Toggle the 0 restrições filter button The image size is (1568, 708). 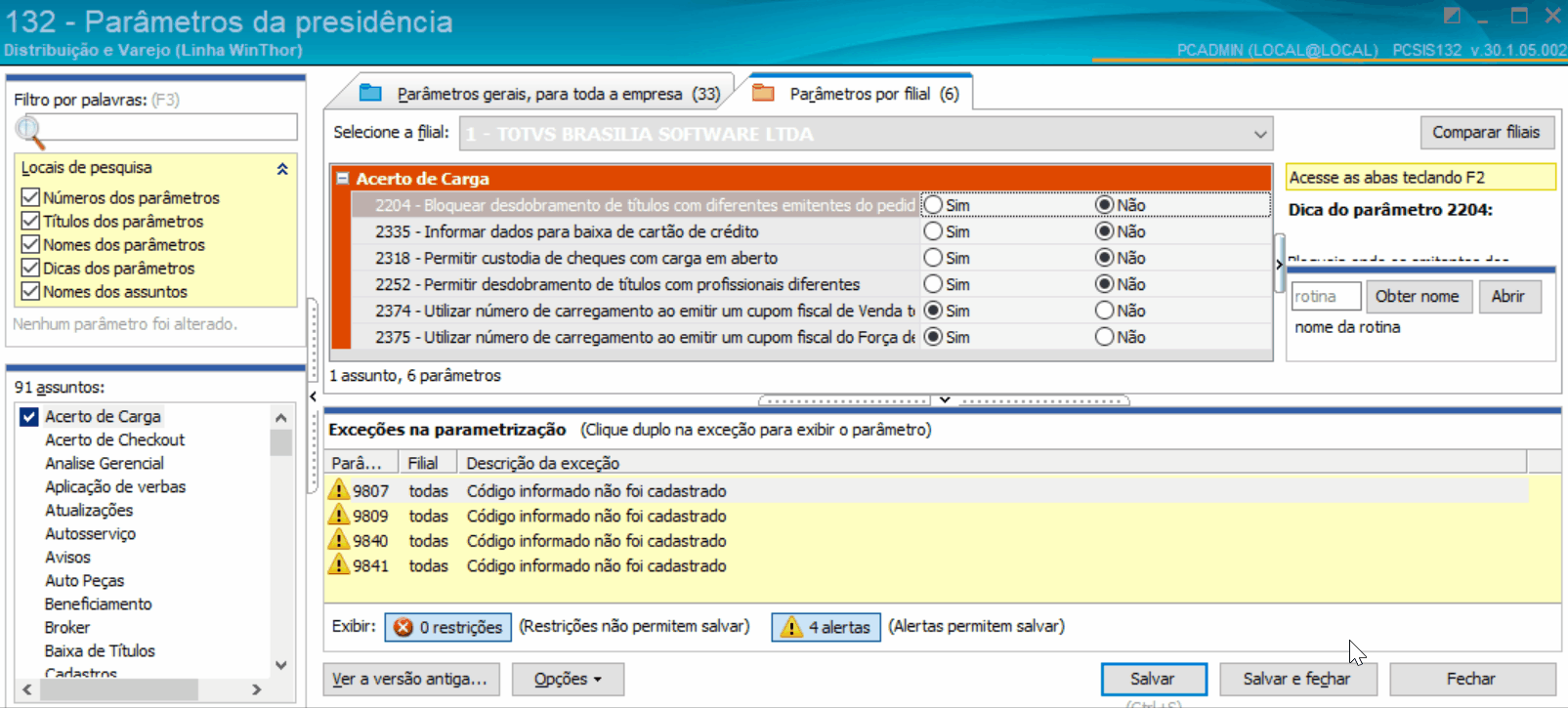(448, 627)
